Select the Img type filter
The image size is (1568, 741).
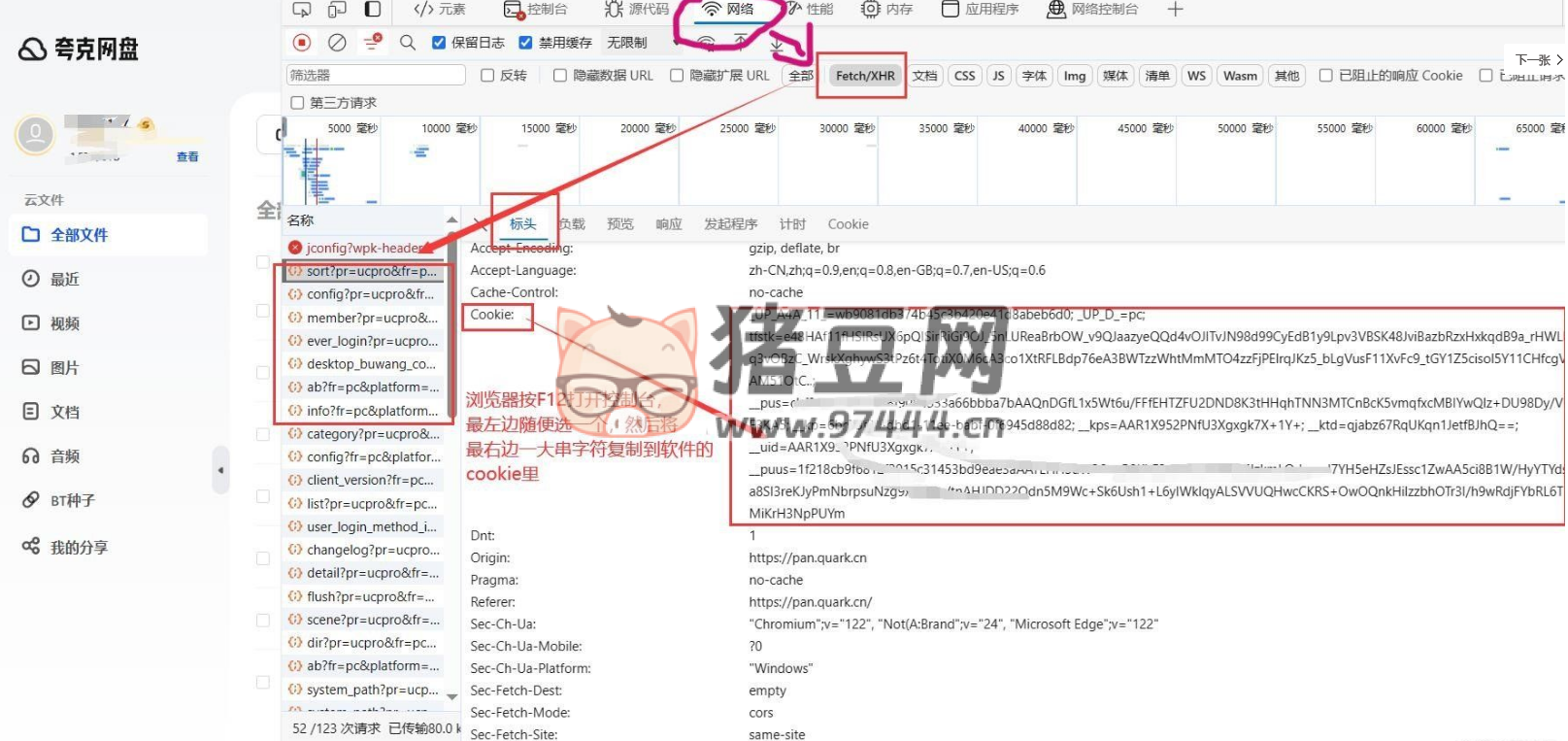(x=1075, y=76)
